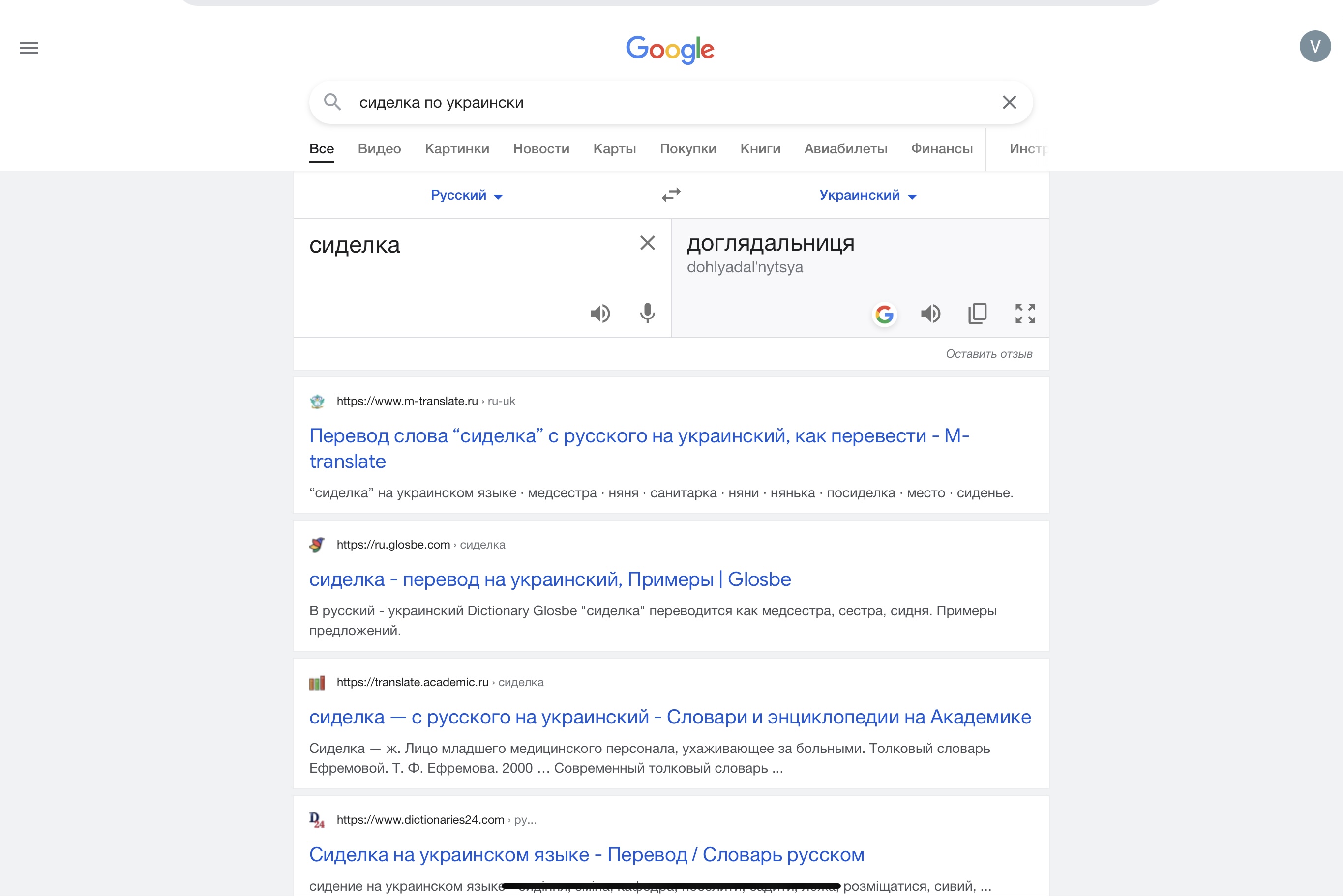Screen dimensions: 1343x896
Task: Swap the translation languages
Action: pos(671,195)
